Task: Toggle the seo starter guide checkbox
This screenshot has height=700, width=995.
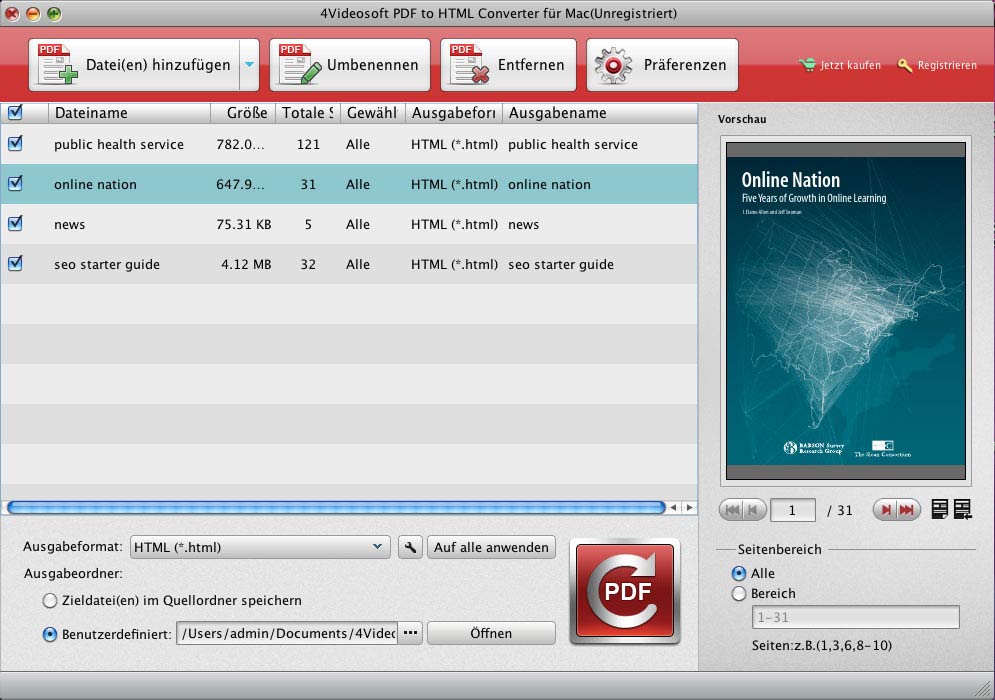Action: (15, 264)
